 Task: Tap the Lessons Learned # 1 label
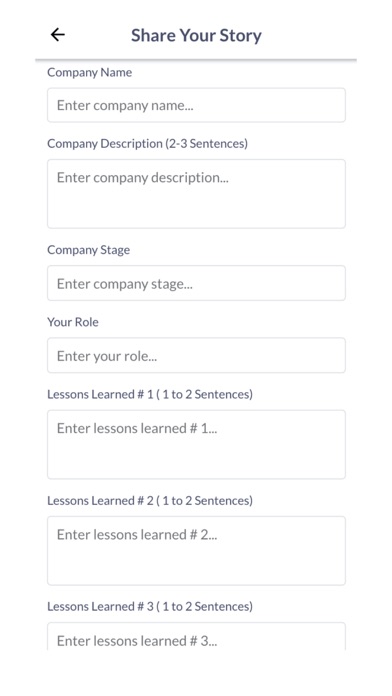[x=150, y=394]
